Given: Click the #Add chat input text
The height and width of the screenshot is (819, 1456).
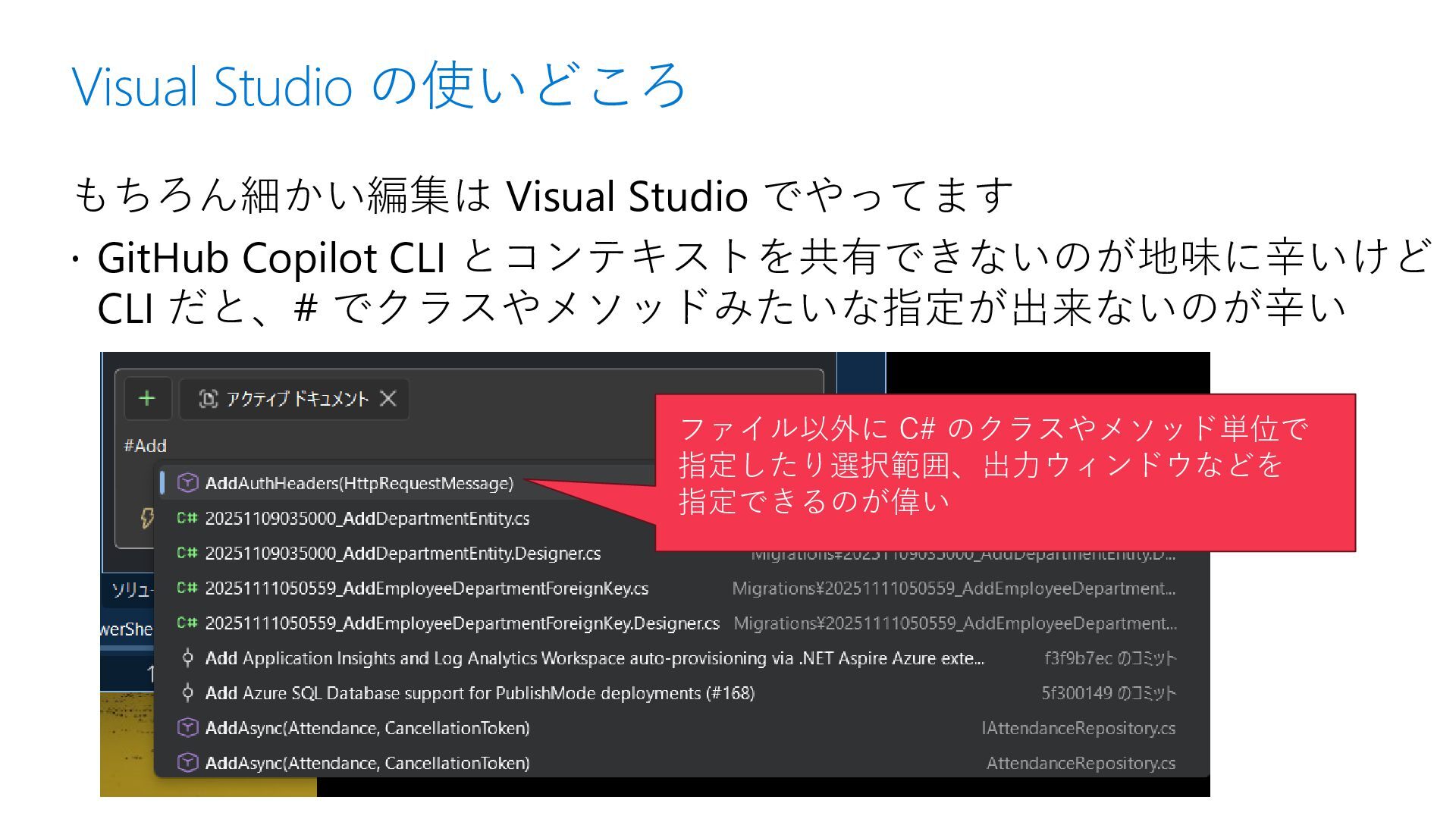Looking at the screenshot, I should [146, 445].
